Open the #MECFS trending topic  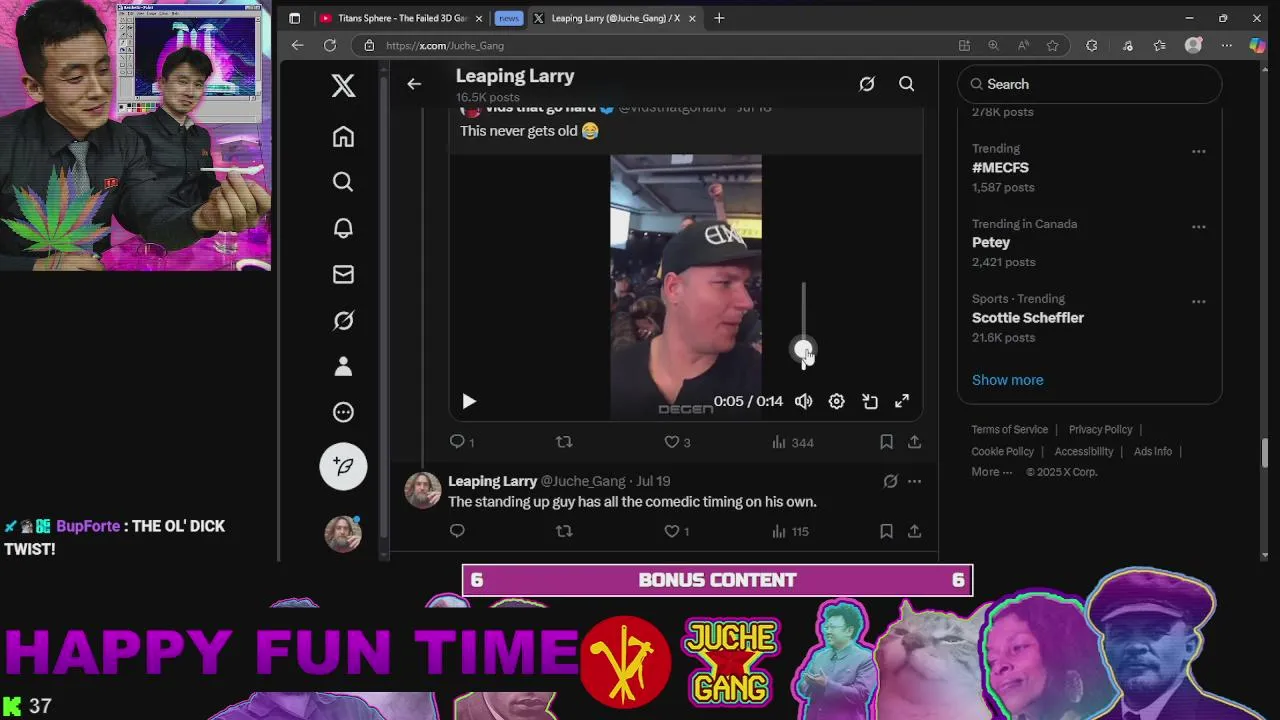click(x=1000, y=168)
